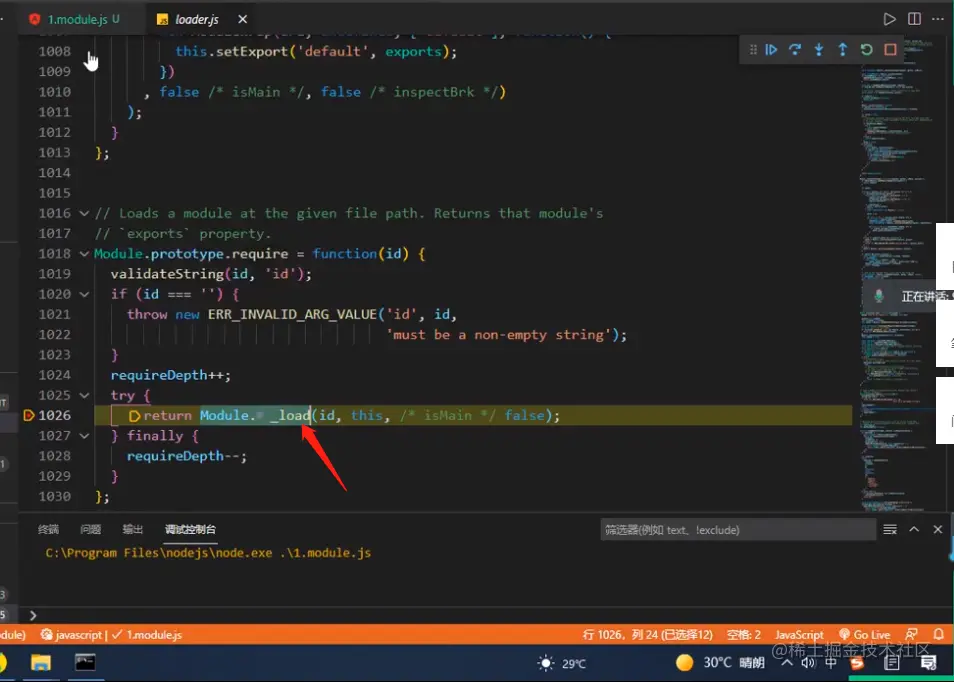Collapse the if block at line 1020
Viewport: 954px width, 682px height.
[84, 294]
